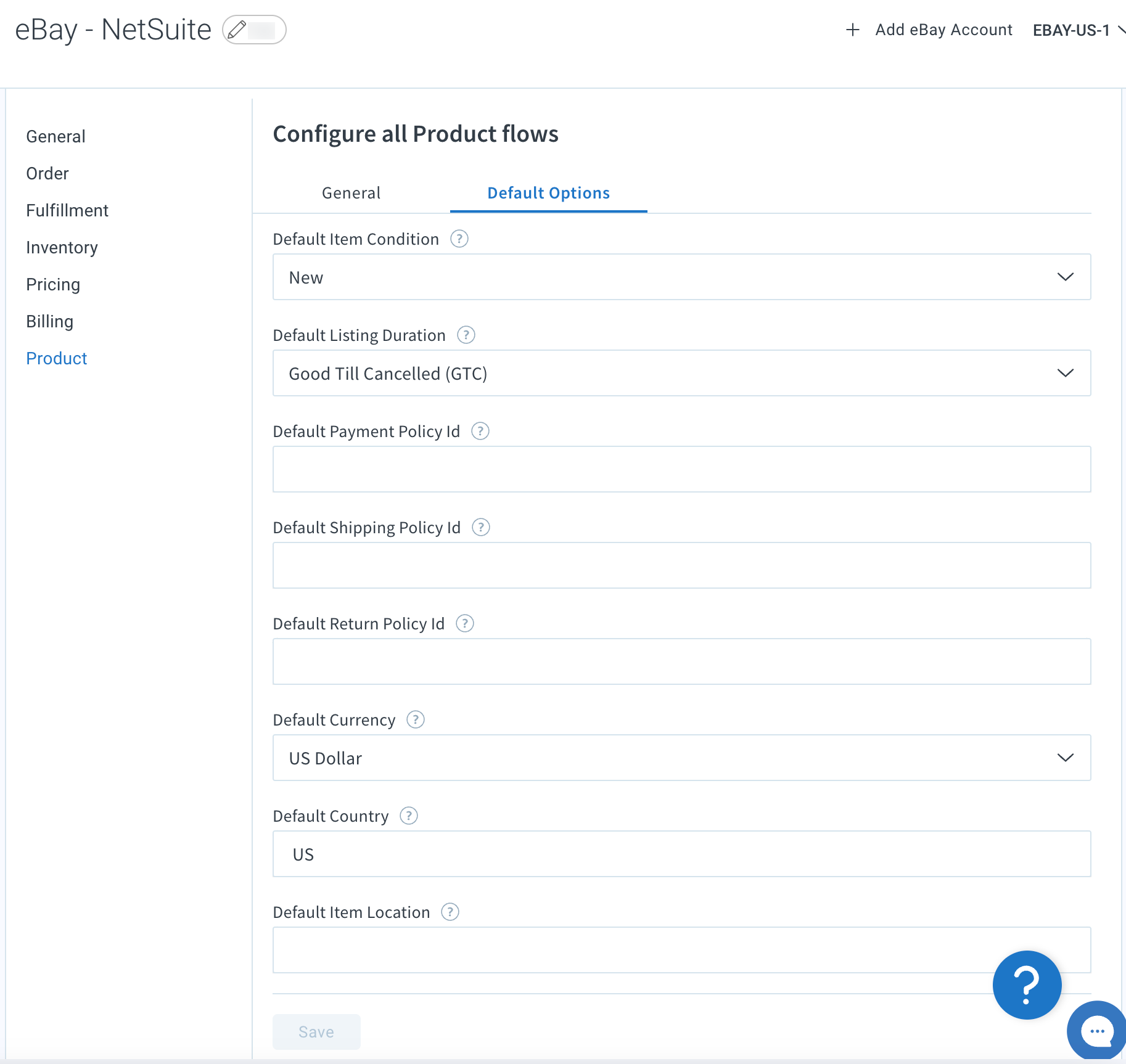Viewport: 1126px width, 1064px height.
Task: Open Billing section in sidebar
Action: click(x=49, y=321)
